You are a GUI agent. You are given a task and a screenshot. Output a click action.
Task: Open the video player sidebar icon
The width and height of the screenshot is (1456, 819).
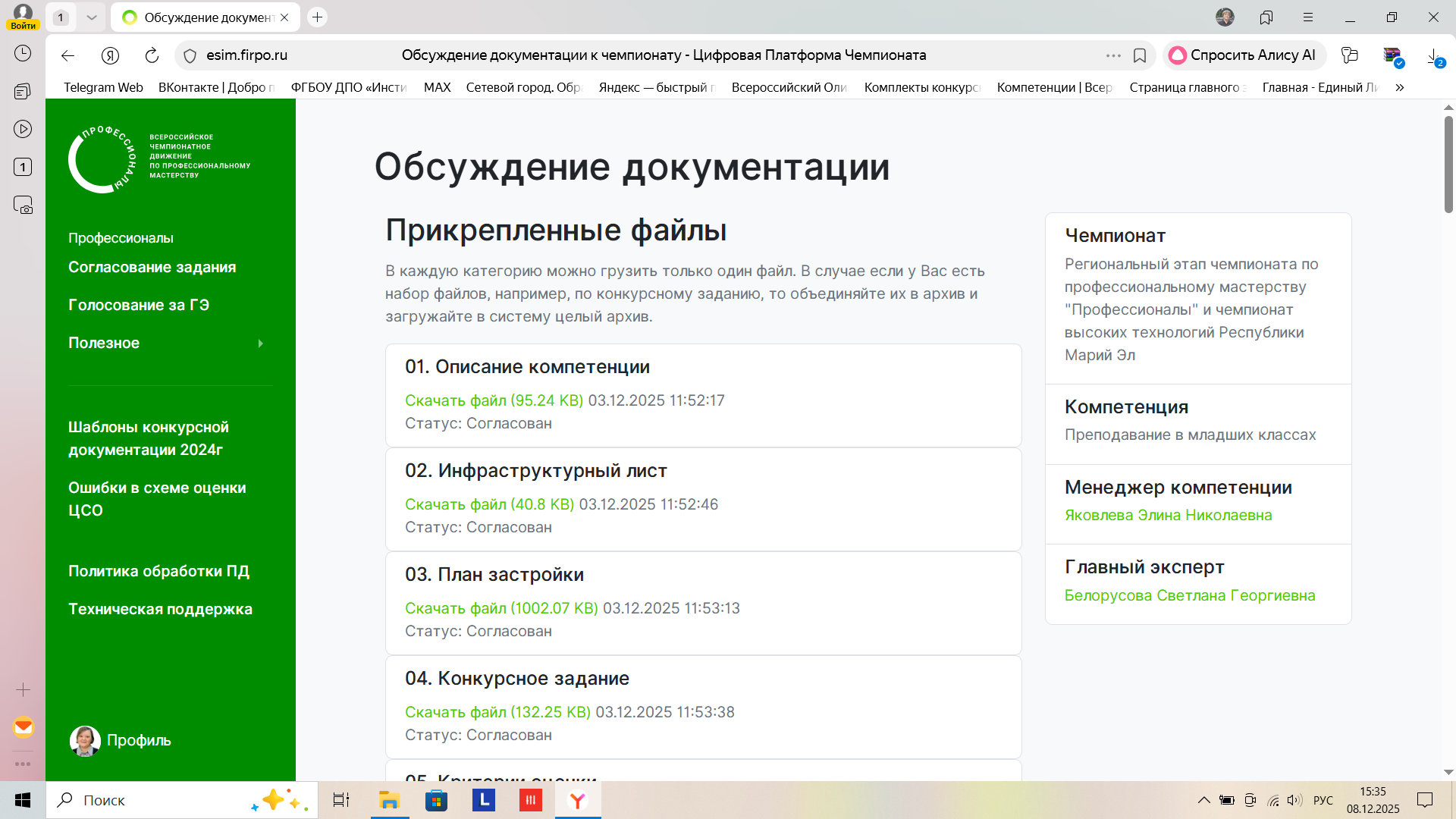click(x=23, y=129)
